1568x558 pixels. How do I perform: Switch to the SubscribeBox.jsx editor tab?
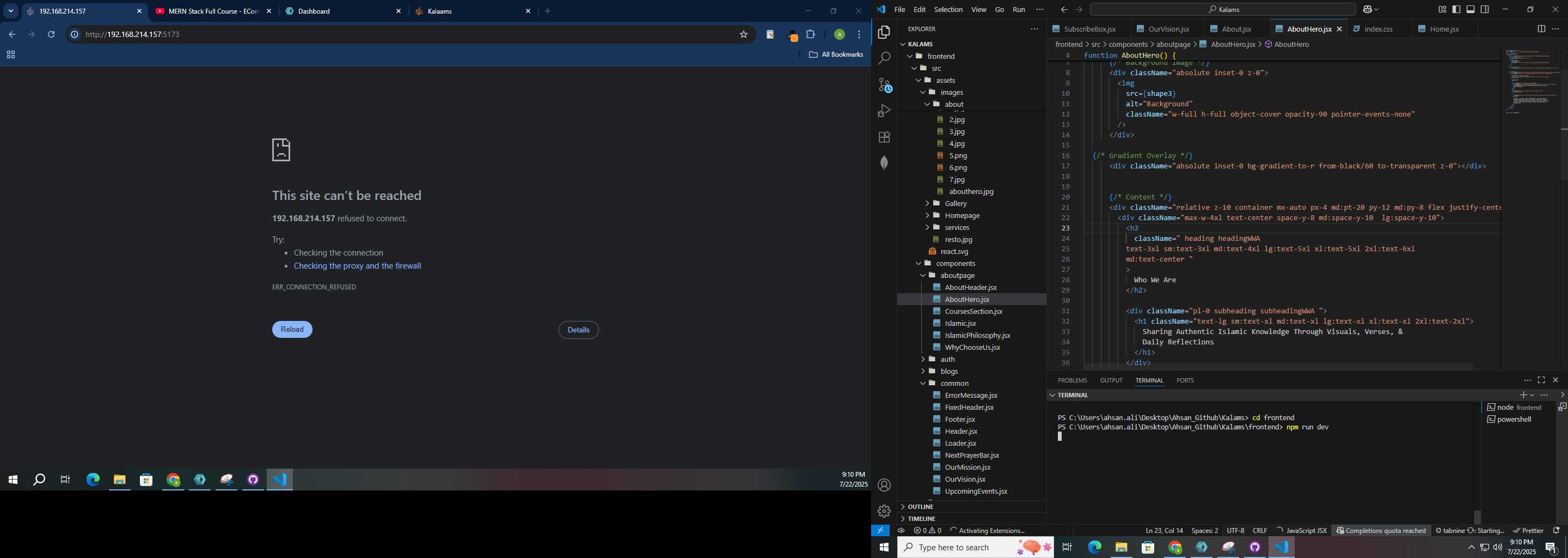pyautogui.click(x=1089, y=29)
